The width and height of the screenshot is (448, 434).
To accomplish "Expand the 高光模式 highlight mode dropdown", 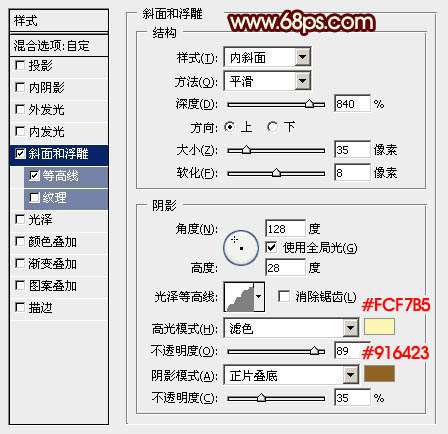I will [291, 328].
